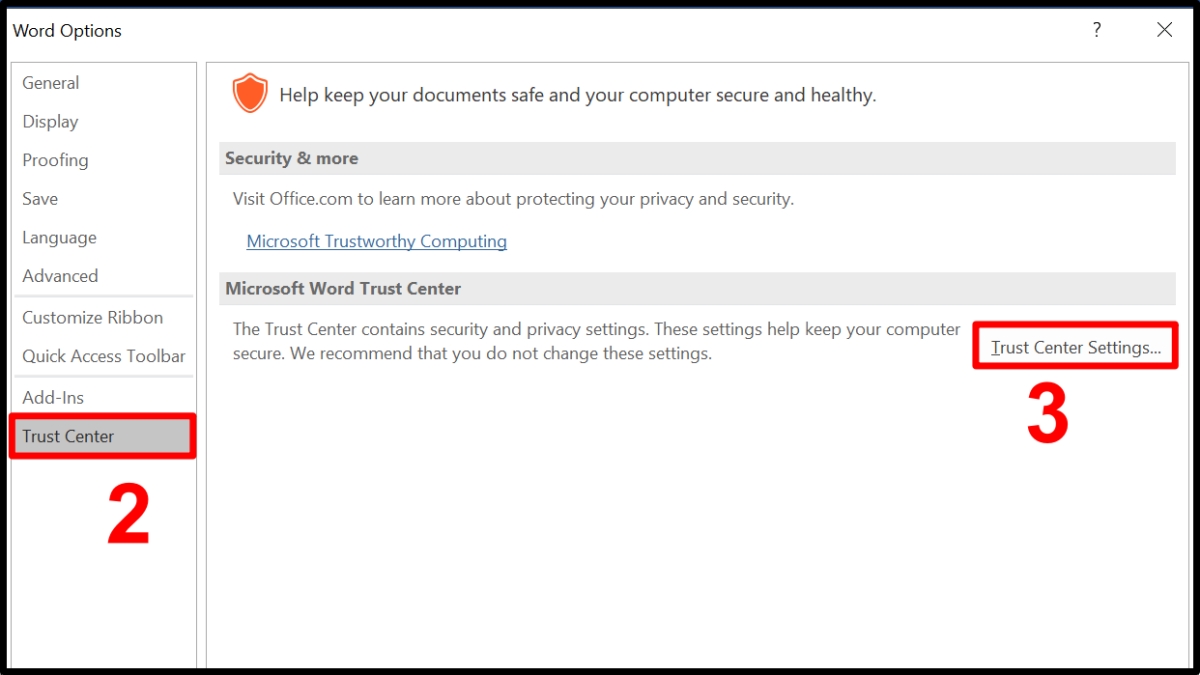1200x675 pixels.
Task: Open the Save options category
Action: (40, 199)
